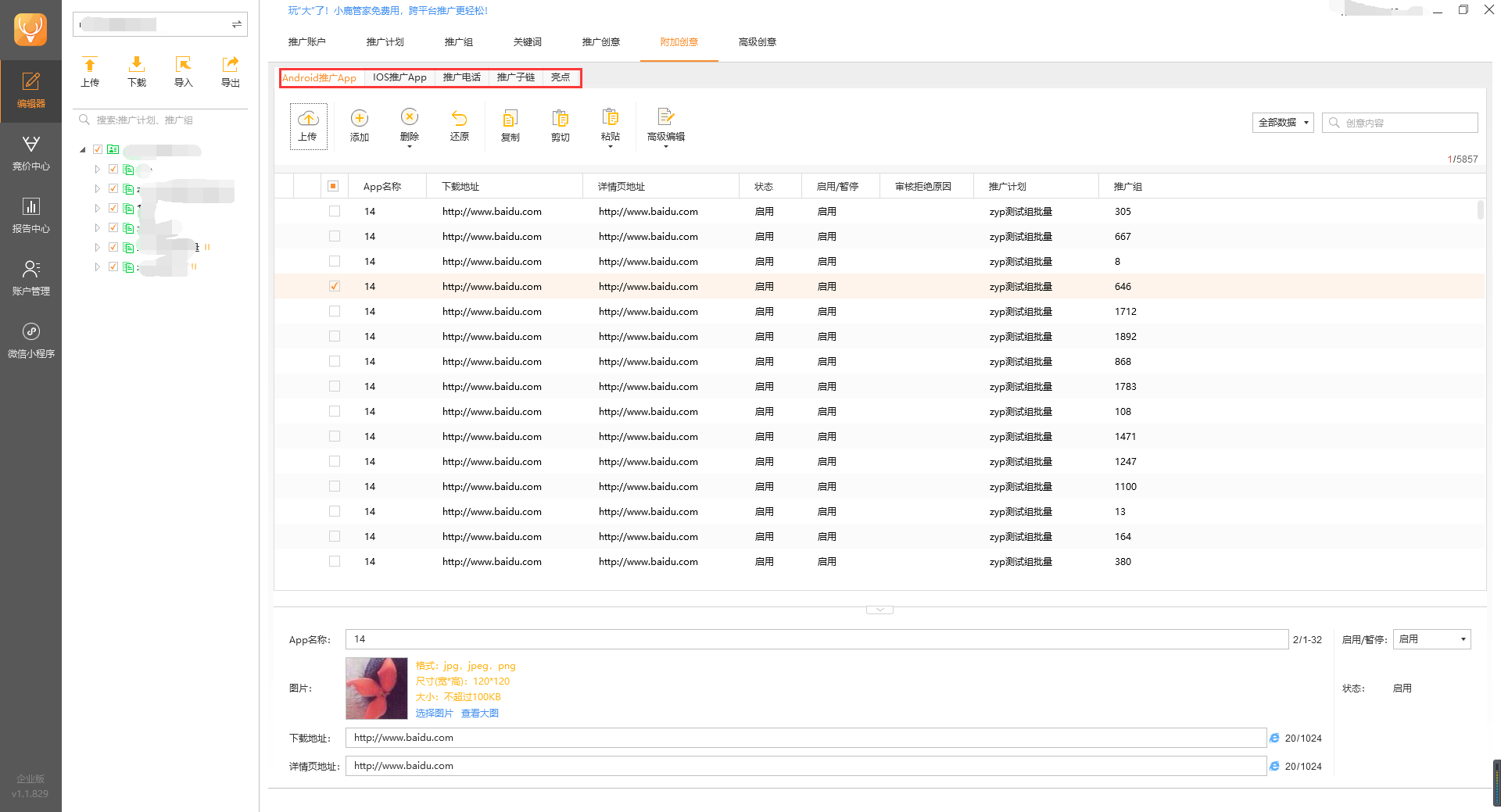Screen dimensions: 1501x812
Task: Click the 查看大图 link
Action: click(x=480, y=713)
